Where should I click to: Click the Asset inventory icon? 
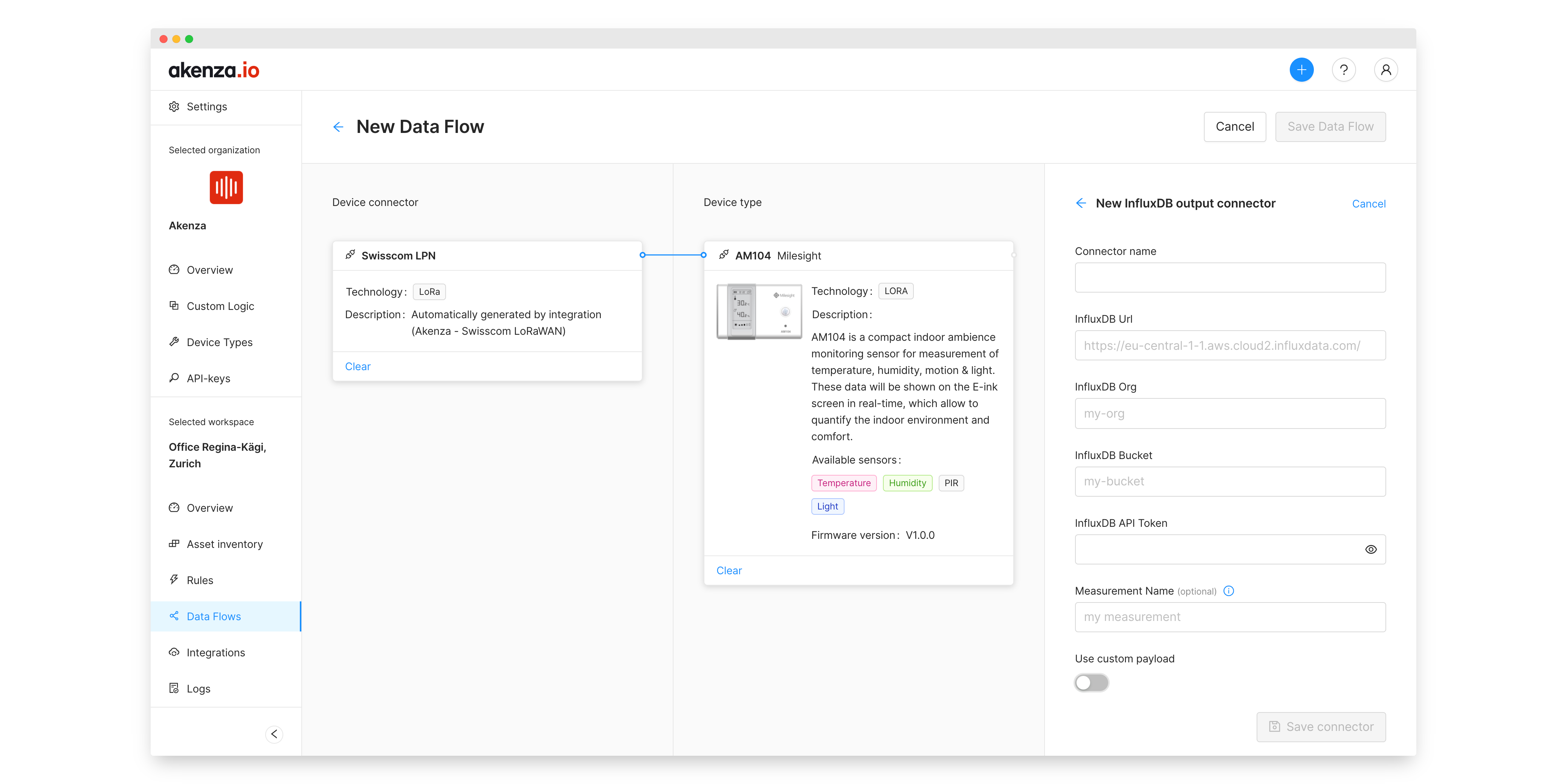174,544
